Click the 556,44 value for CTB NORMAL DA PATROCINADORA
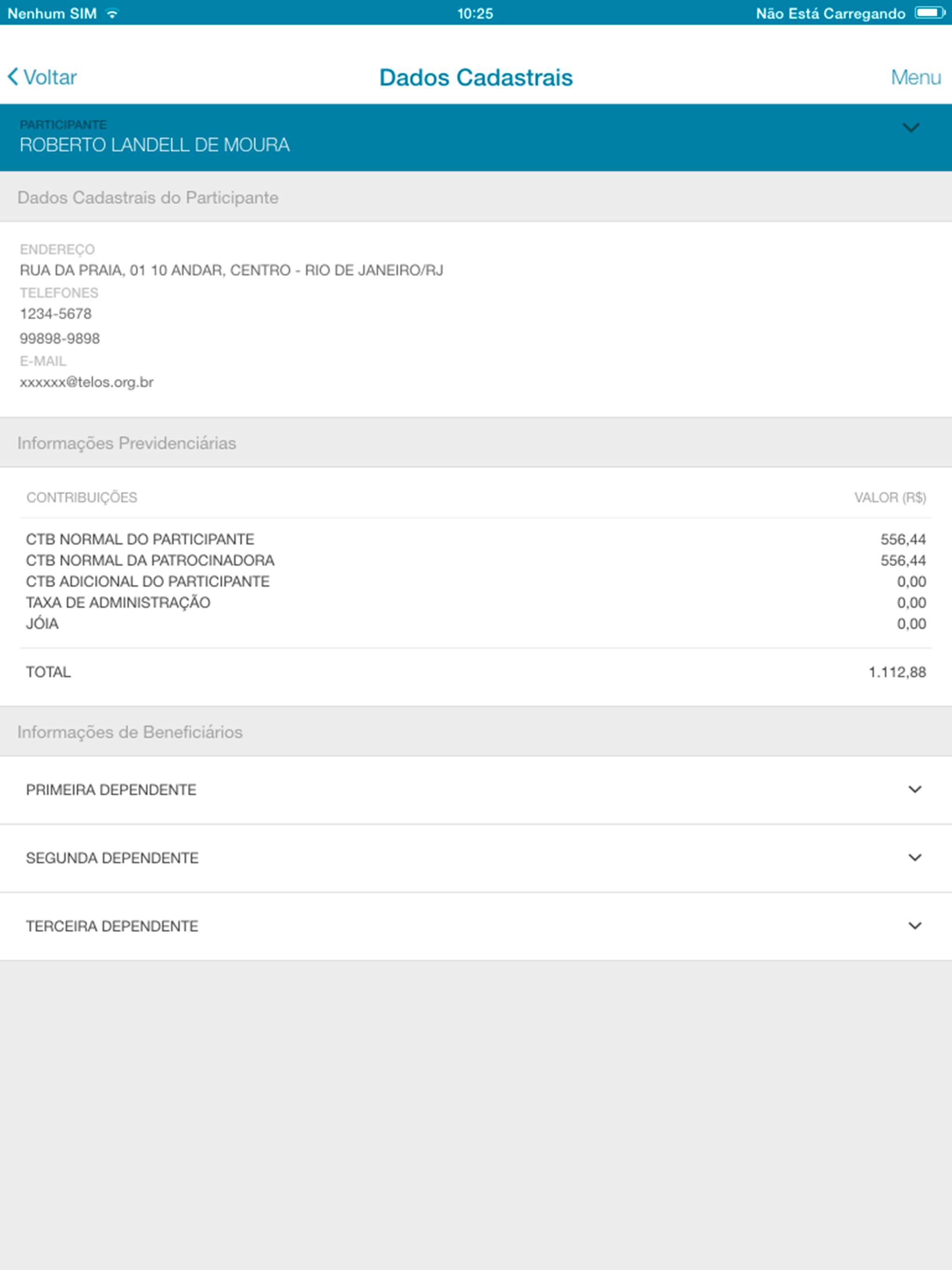952x1270 pixels. tap(903, 560)
